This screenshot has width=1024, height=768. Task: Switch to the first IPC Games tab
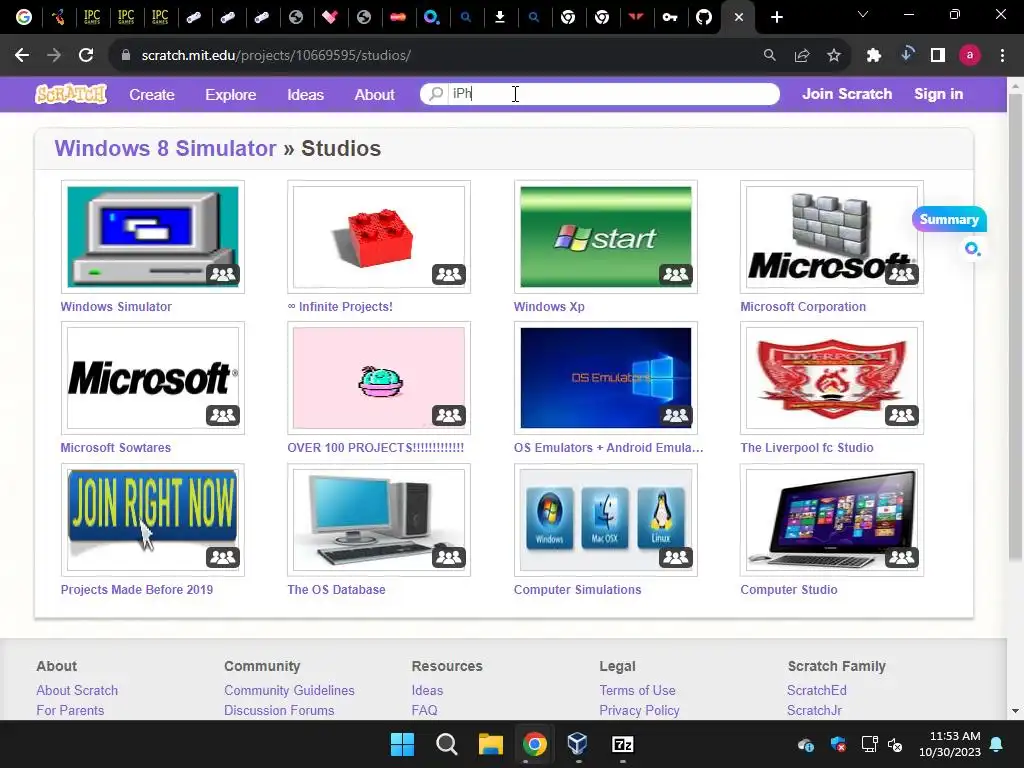click(92, 17)
